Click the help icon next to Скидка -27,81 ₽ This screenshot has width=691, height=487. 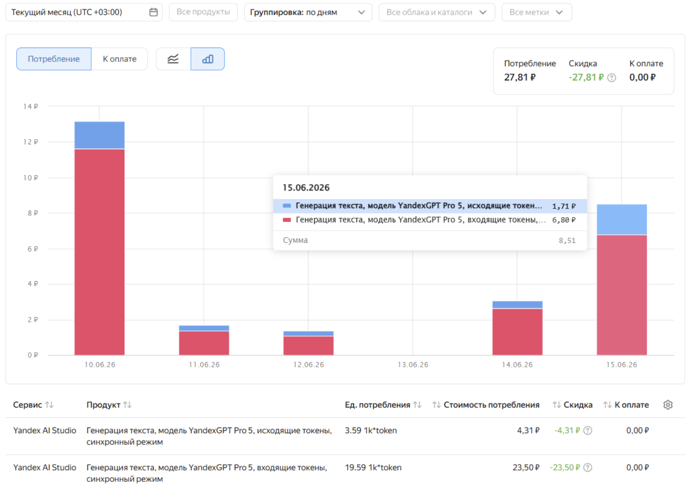pos(612,78)
